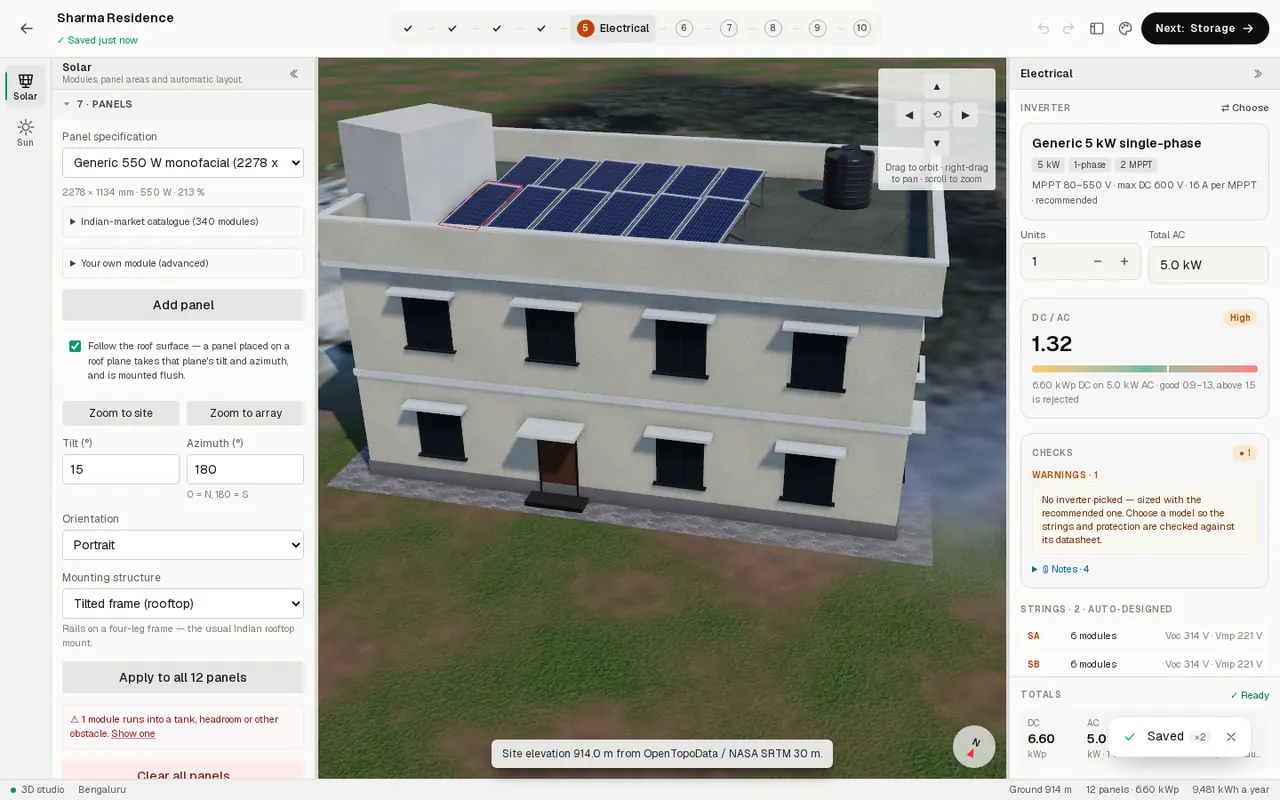
Task: Select string SB row
Action: point(1144,664)
